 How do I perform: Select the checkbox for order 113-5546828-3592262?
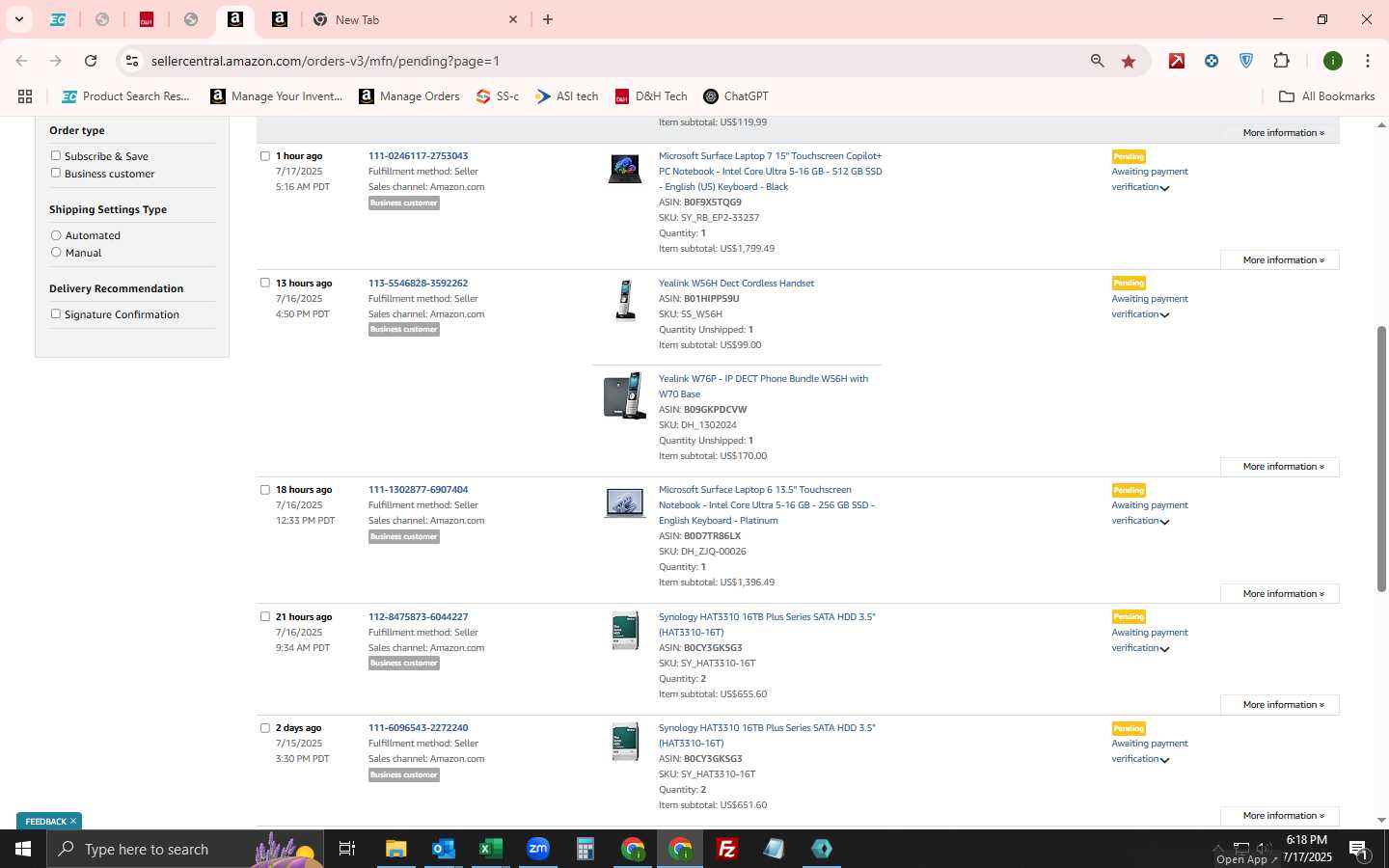click(x=265, y=283)
